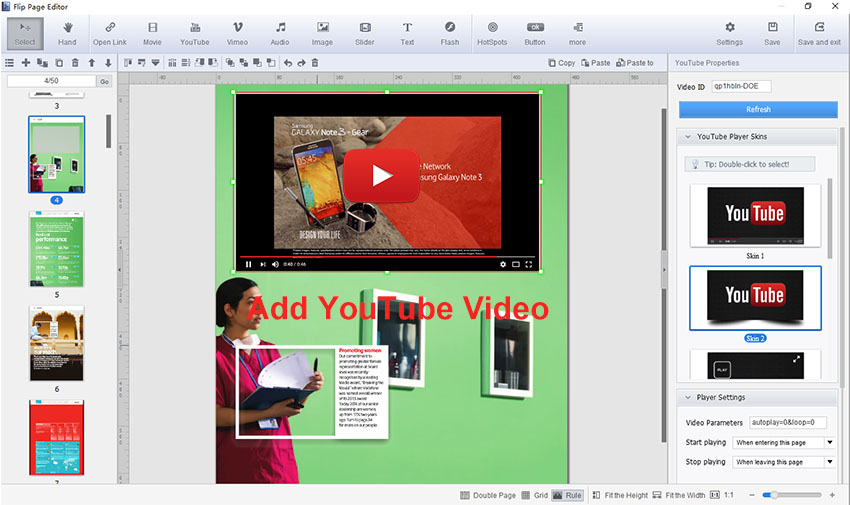The width and height of the screenshot is (850, 505).
Task: Zoom in with plus button
Action: click(832, 495)
